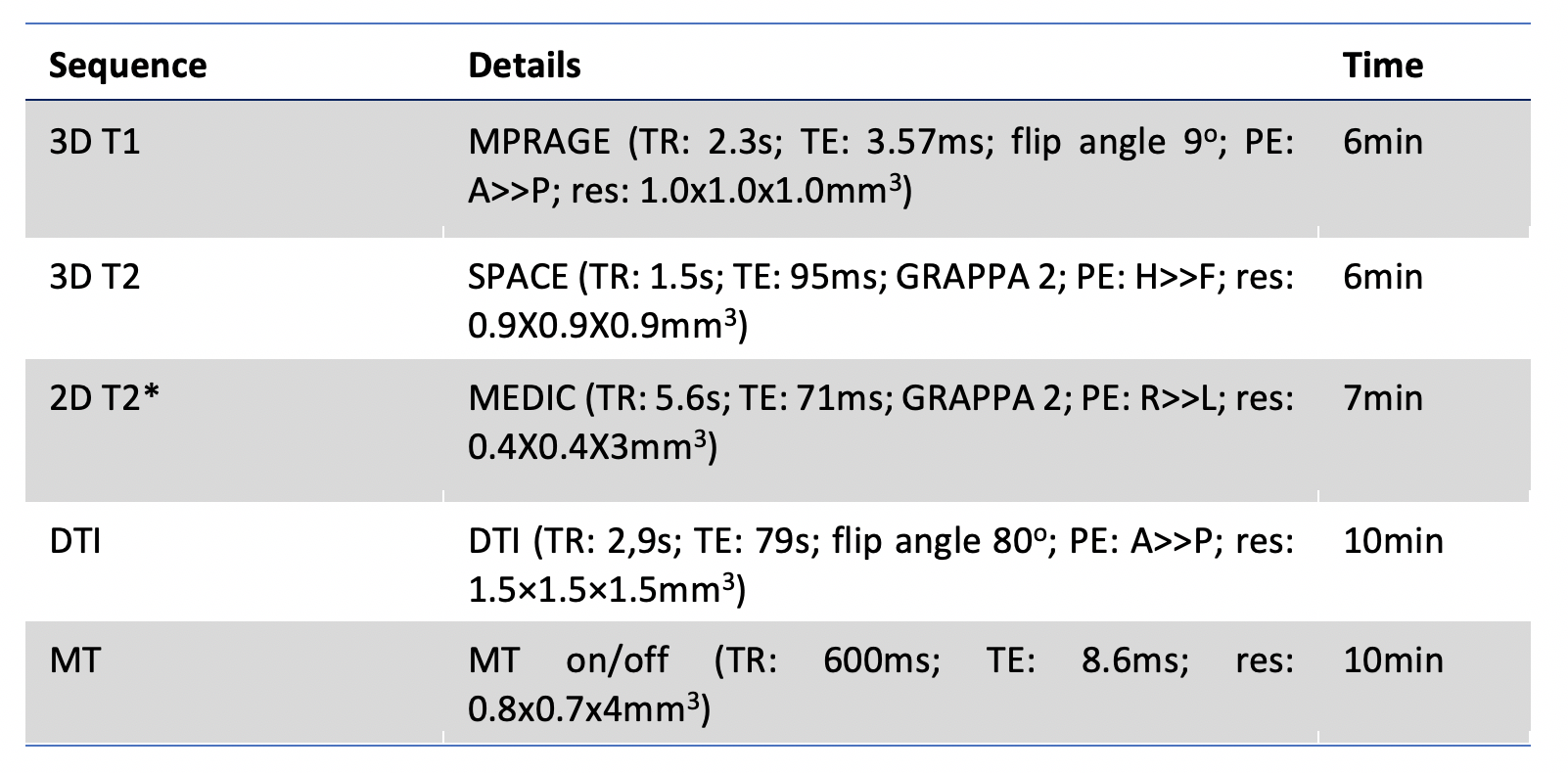Click the Time column header
The height and width of the screenshot is (773, 1568).
click(1382, 66)
